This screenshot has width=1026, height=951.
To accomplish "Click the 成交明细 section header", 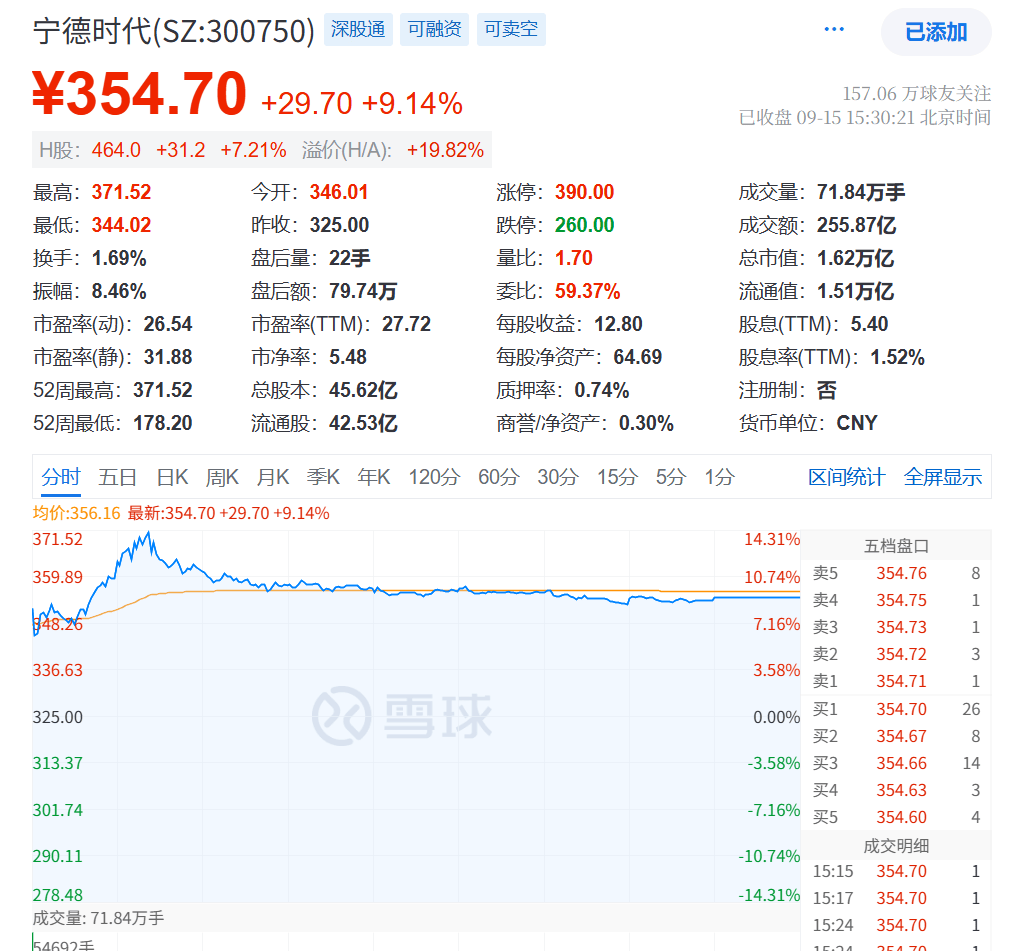I will click(x=896, y=846).
